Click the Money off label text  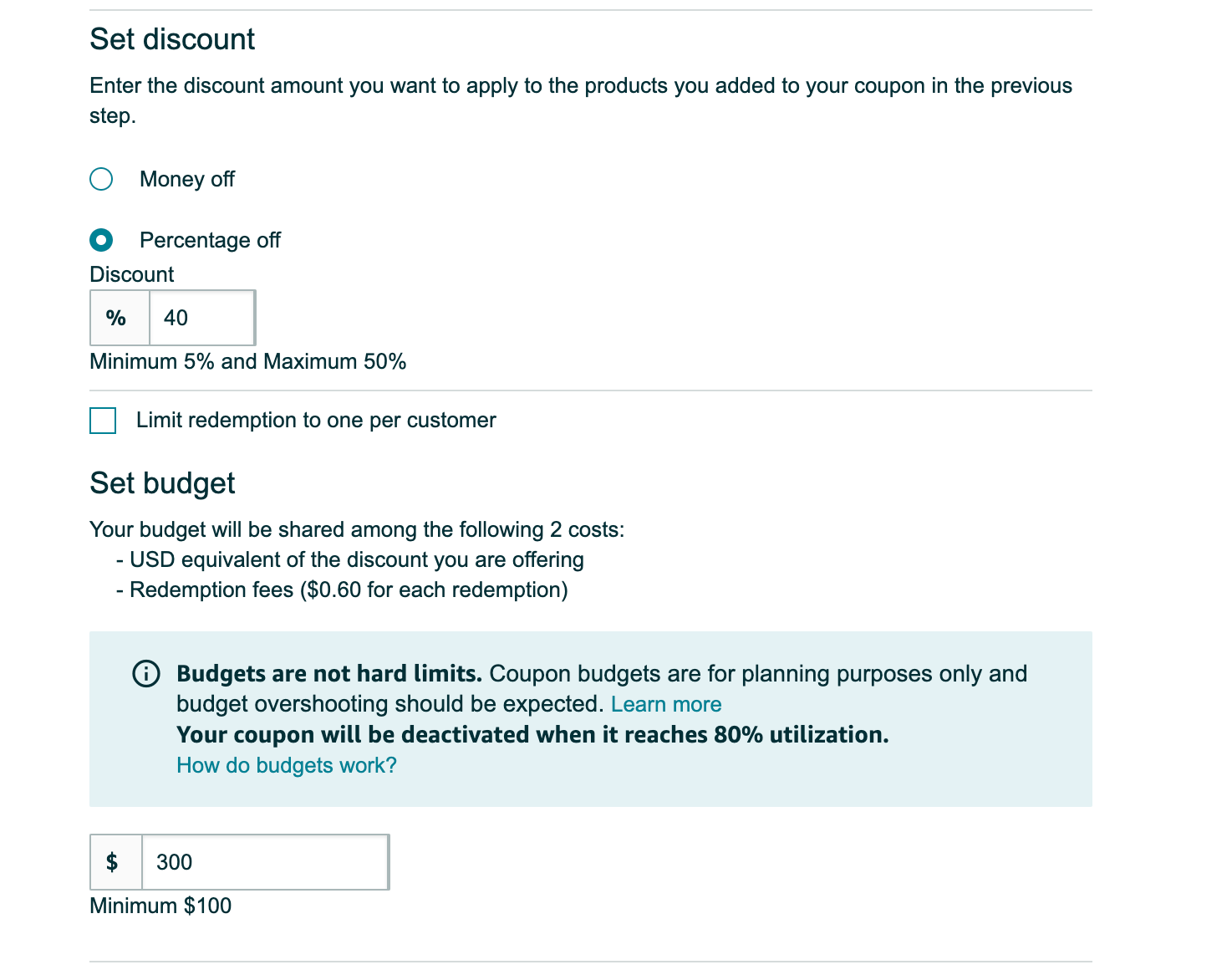(x=187, y=179)
